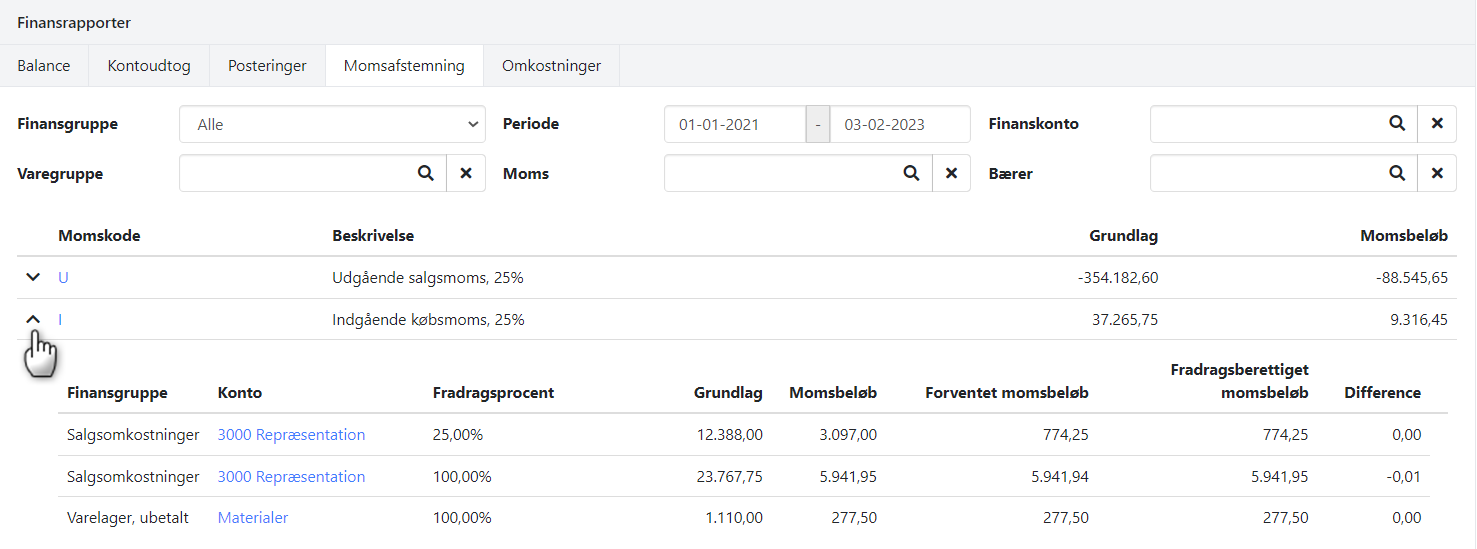Switch to the Balance tab
This screenshot has width=1477, height=549.
[44, 66]
